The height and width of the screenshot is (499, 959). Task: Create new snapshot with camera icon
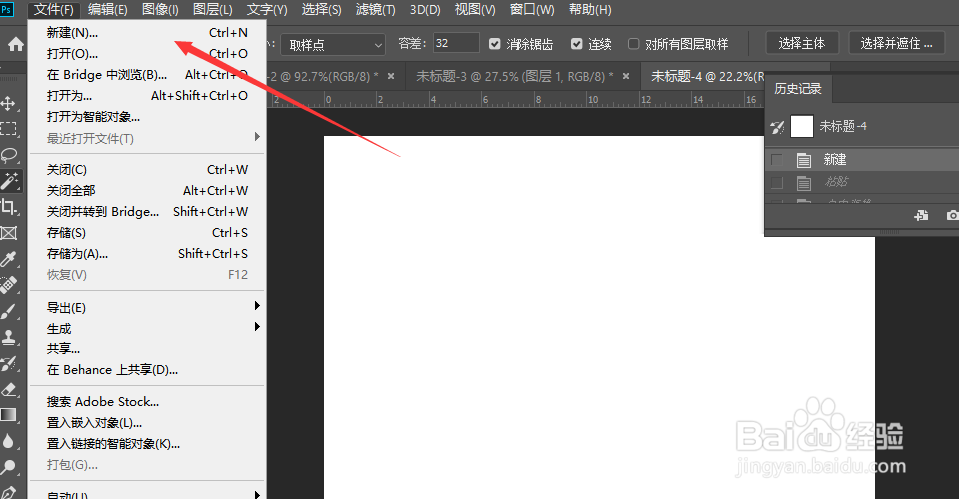click(952, 215)
